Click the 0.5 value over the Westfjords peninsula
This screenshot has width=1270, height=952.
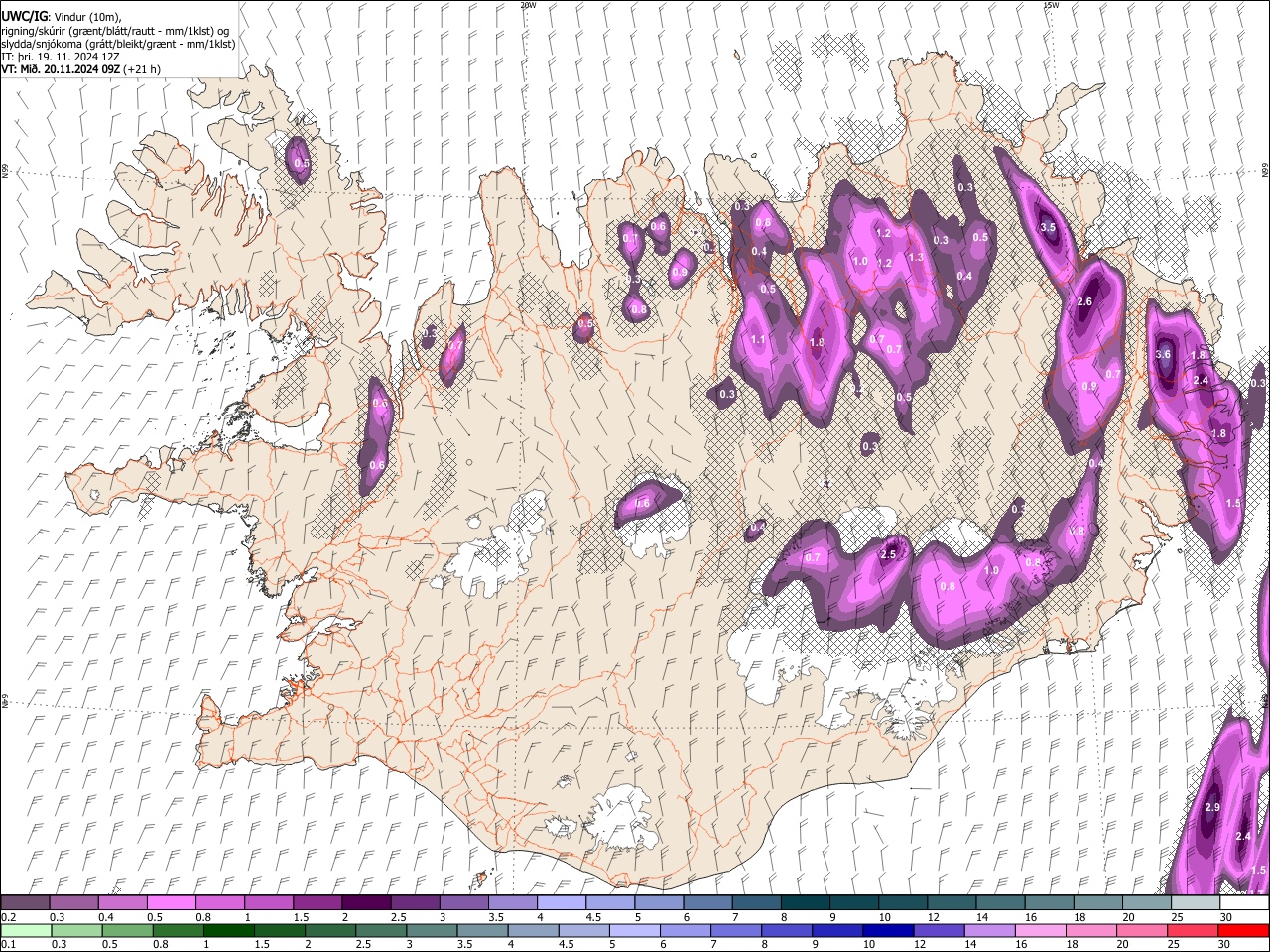302,163
